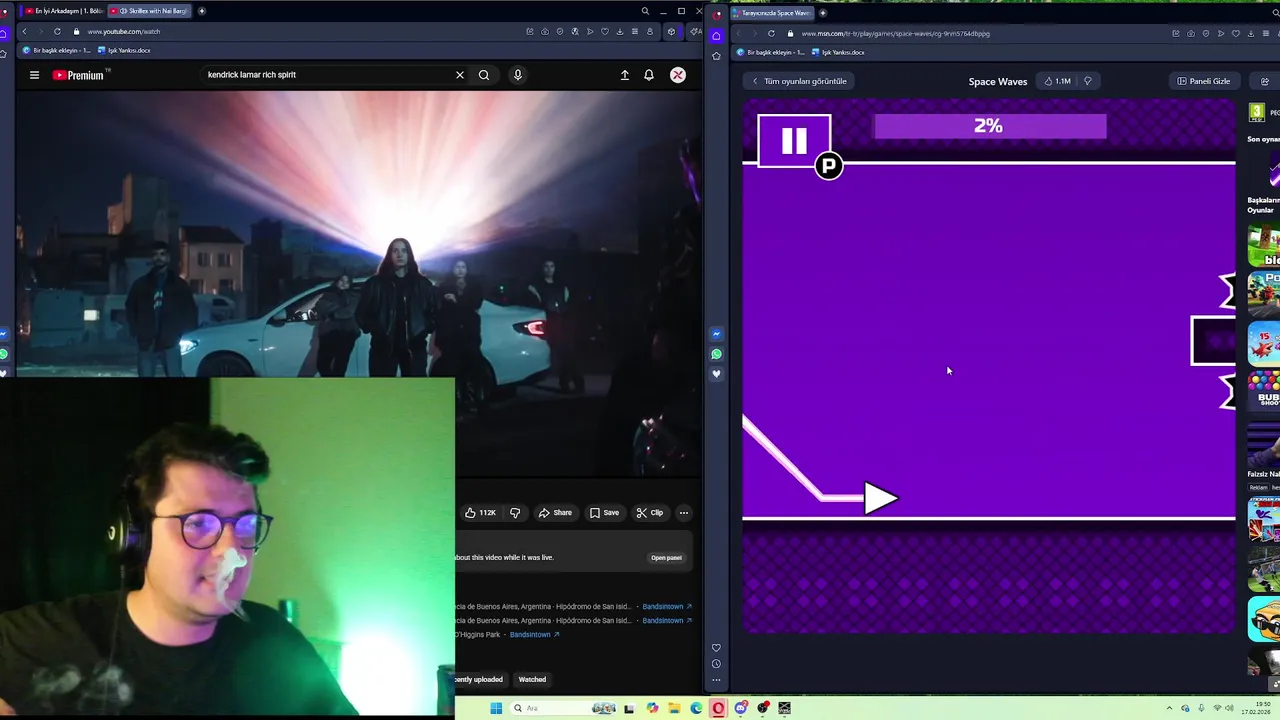Open the YouTube account avatar menu

(x=678, y=75)
